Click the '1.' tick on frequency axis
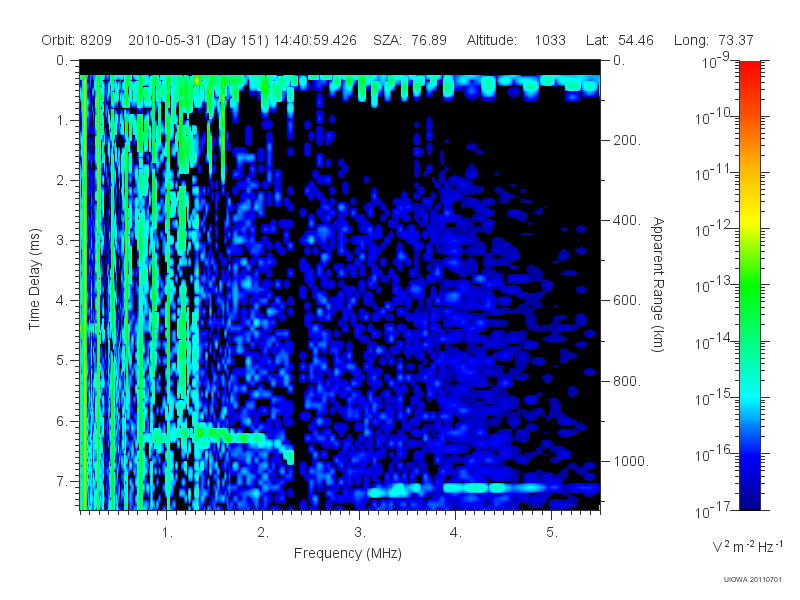Screen dimensions: 800x600 [x=167, y=533]
